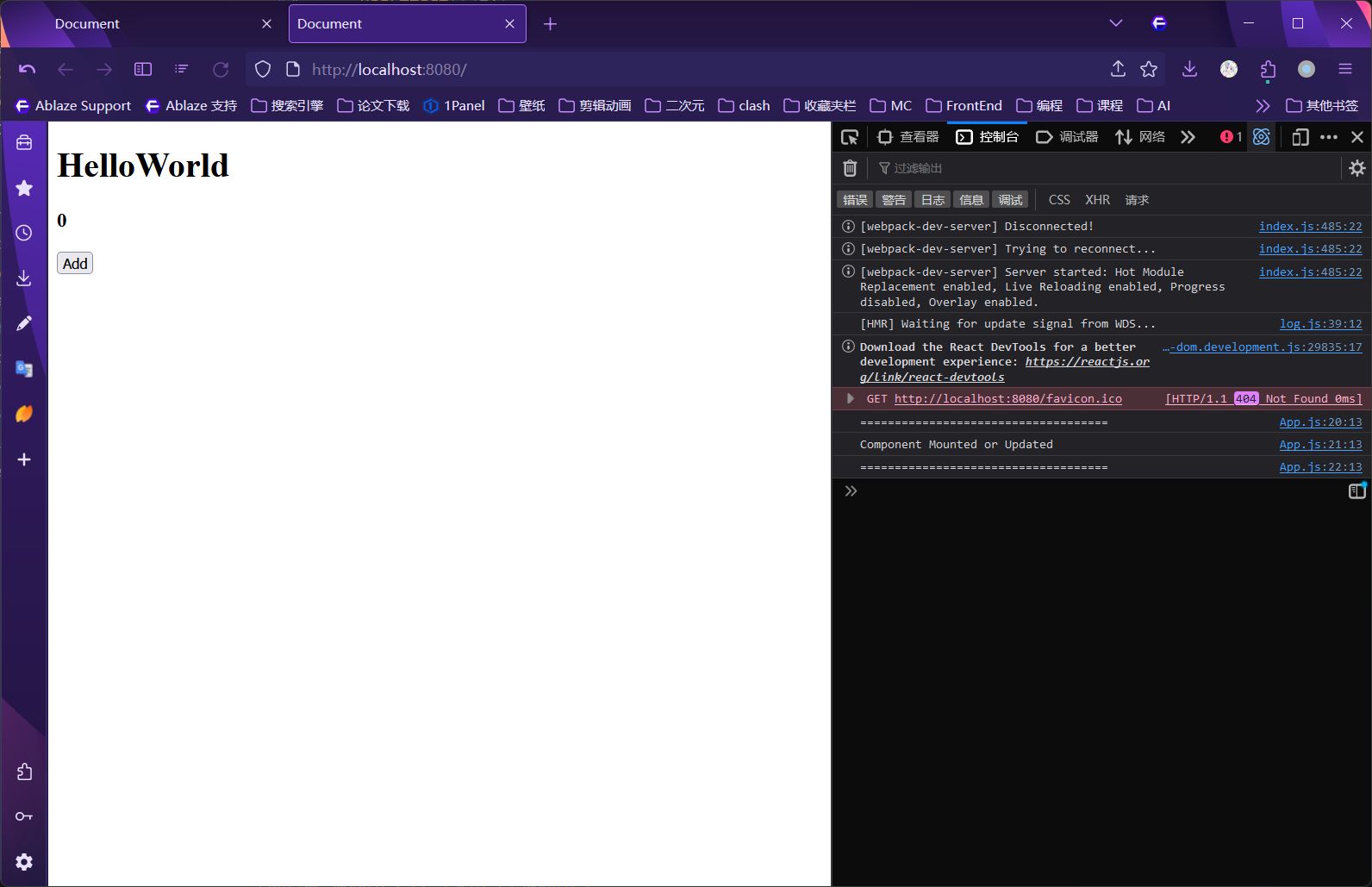Open the sidebar history clock icon
Screen dimensions: 1372x887
click(x=24, y=233)
